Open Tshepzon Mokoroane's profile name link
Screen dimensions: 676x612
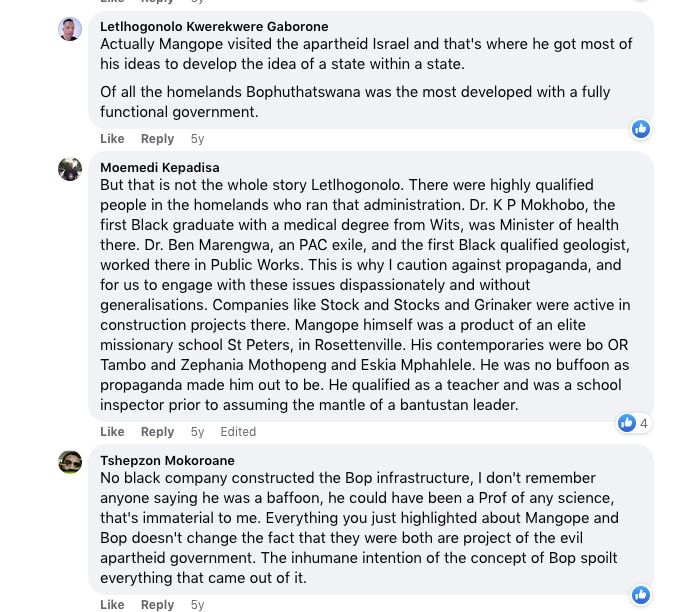tap(167, 461)
